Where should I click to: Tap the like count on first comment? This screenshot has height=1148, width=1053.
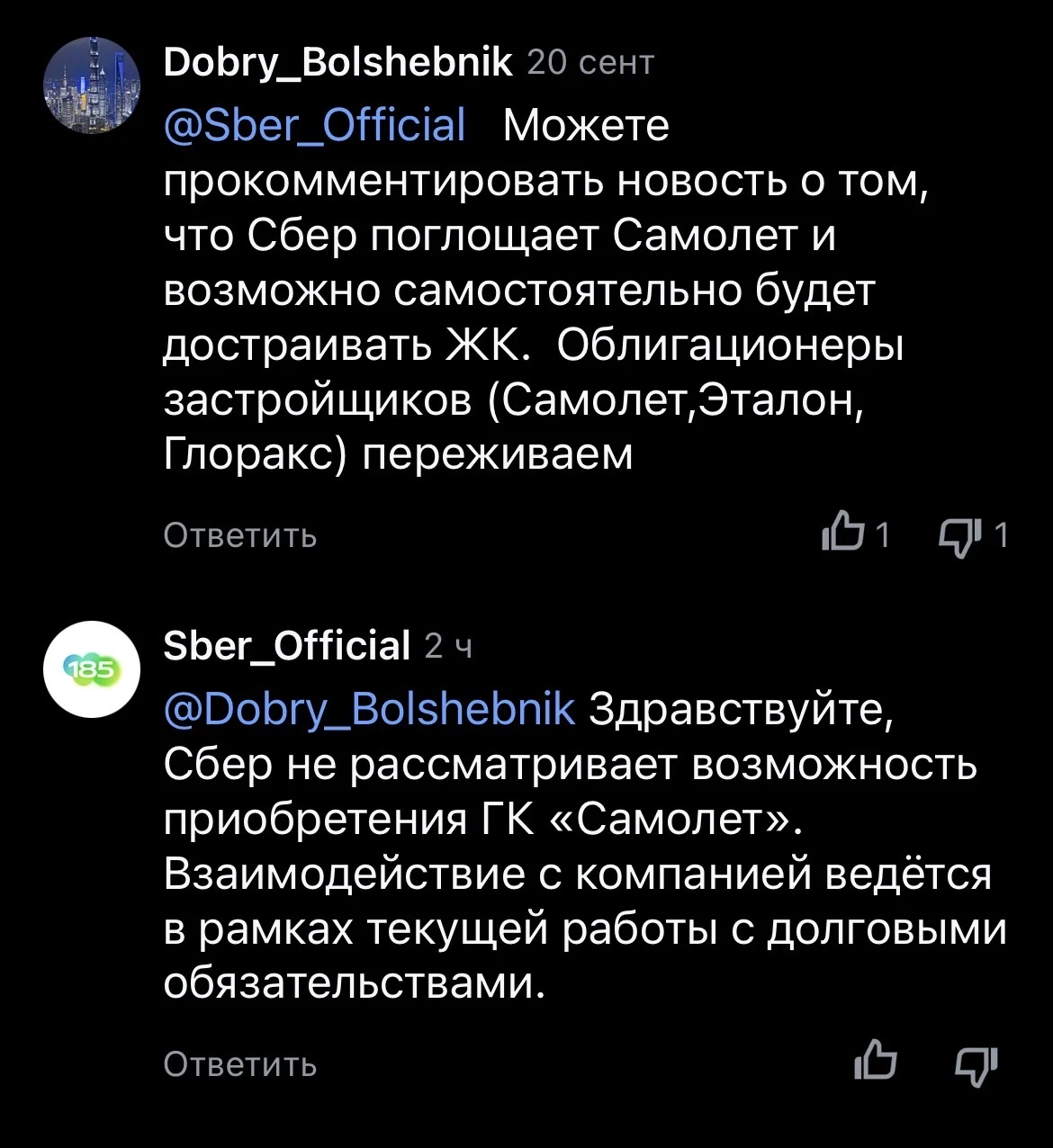point(882,536)
